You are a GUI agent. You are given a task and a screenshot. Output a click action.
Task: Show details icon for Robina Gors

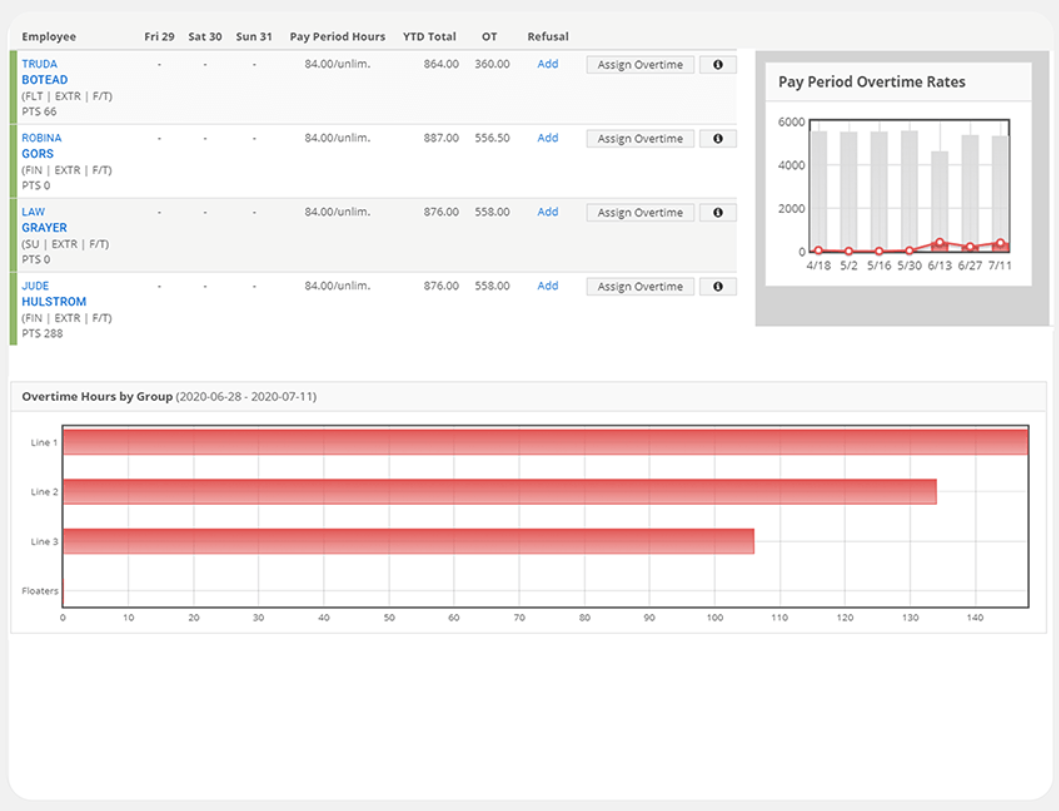coord(718,138)
